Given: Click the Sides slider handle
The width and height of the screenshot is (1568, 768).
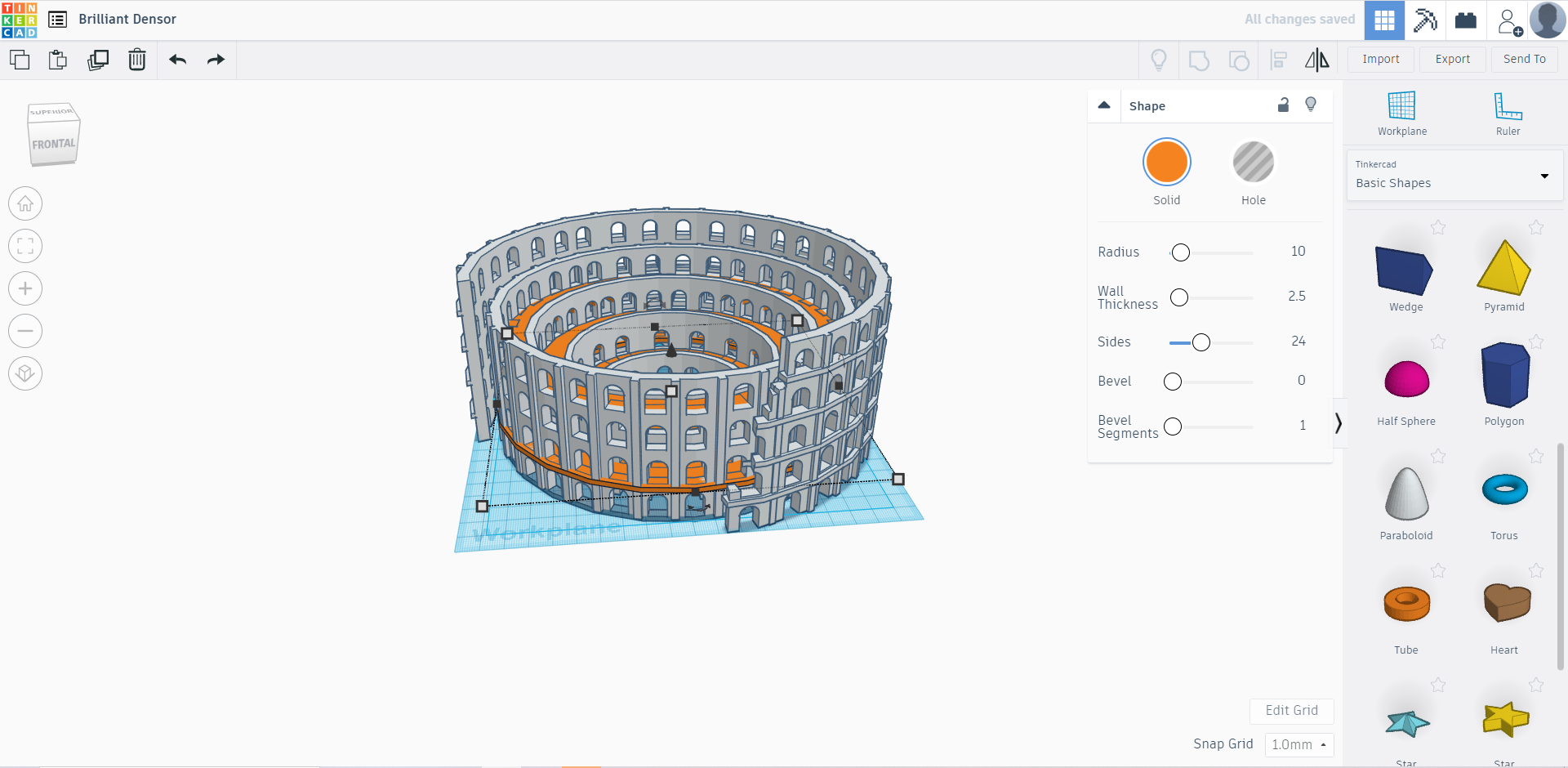Looking at the screenshot, I should point(1200,342).
